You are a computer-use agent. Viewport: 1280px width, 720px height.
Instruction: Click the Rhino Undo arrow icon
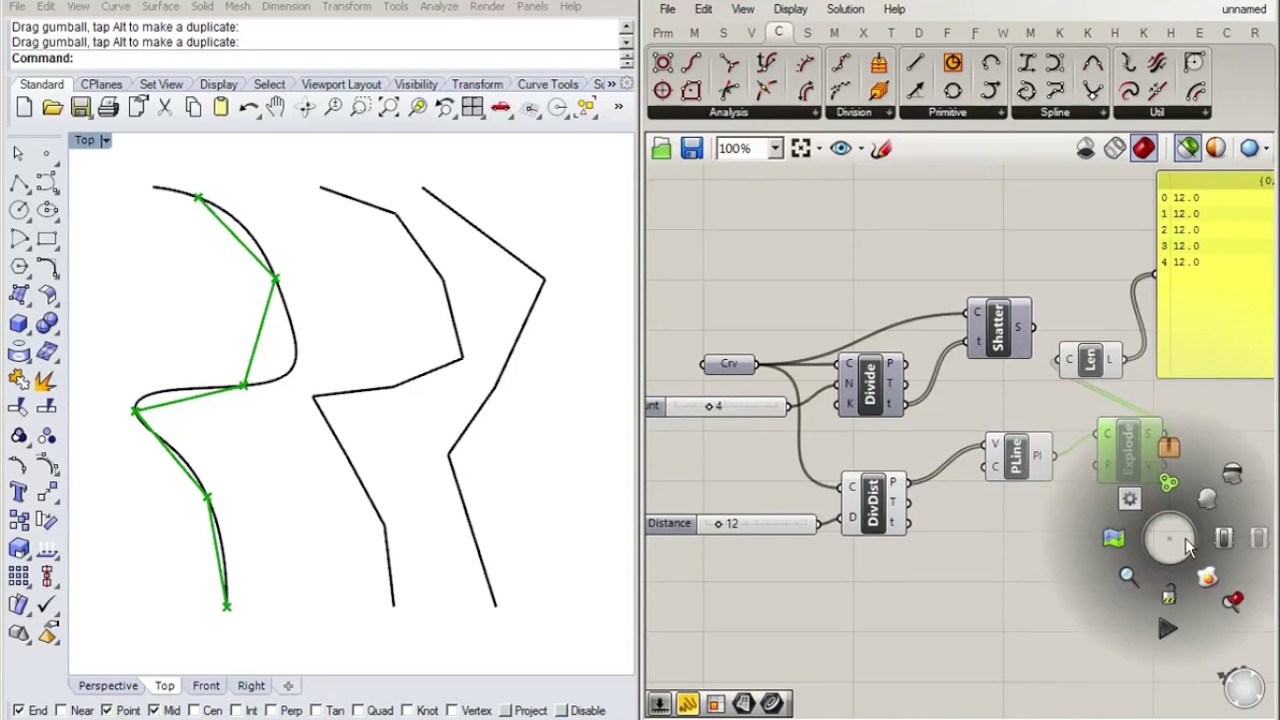tap(248, 108)
